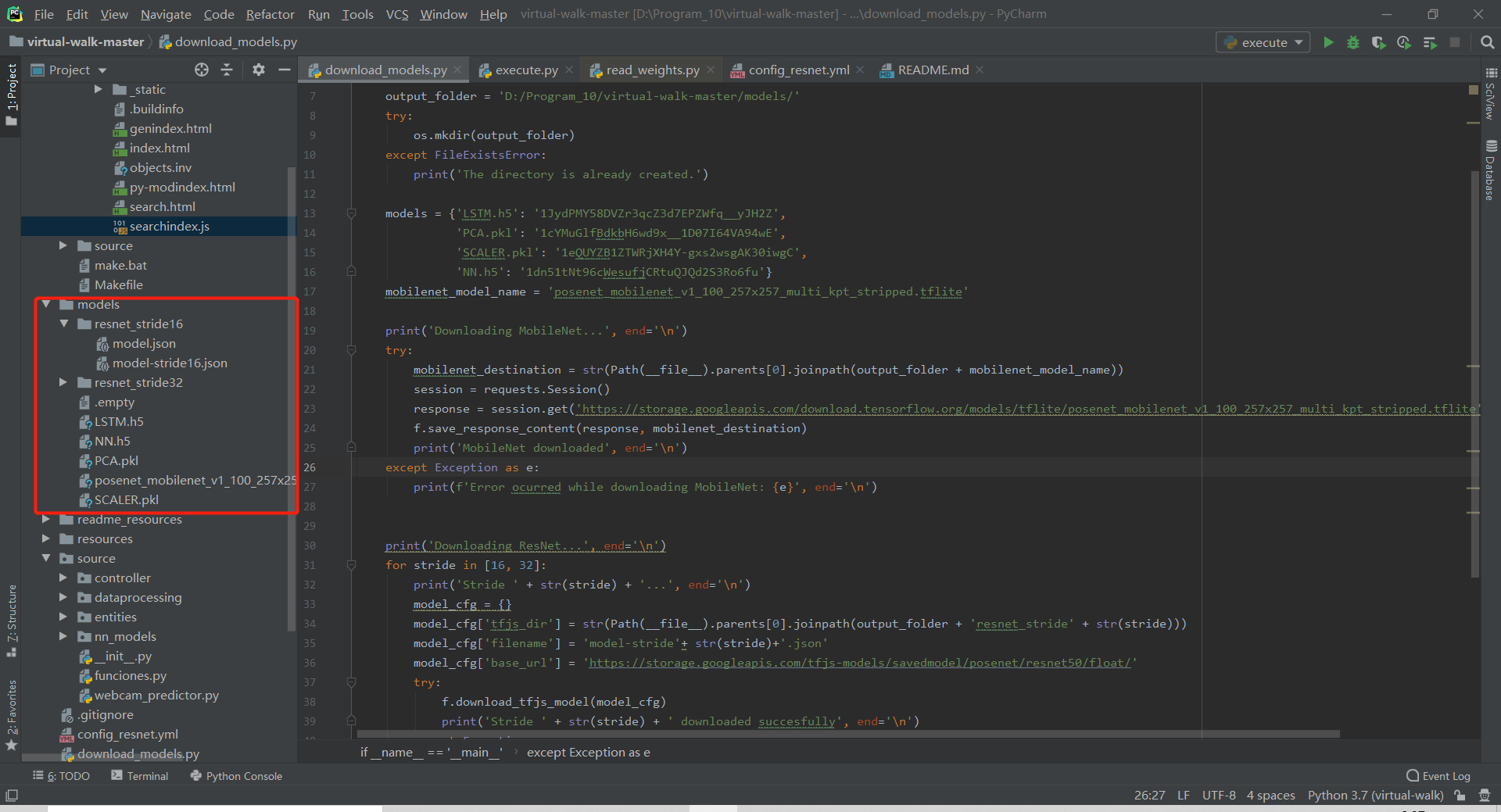
Task: Switch to the execute.py editor tab
Action: [526, 70]
